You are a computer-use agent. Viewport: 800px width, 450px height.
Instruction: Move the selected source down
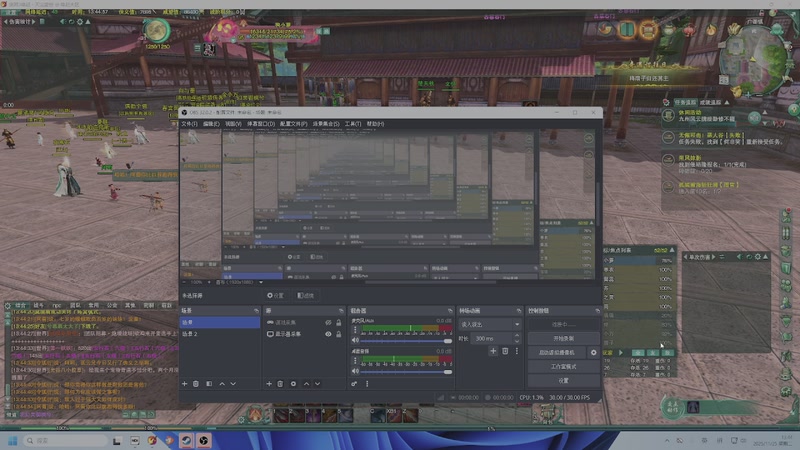click(x=317, y=384)
